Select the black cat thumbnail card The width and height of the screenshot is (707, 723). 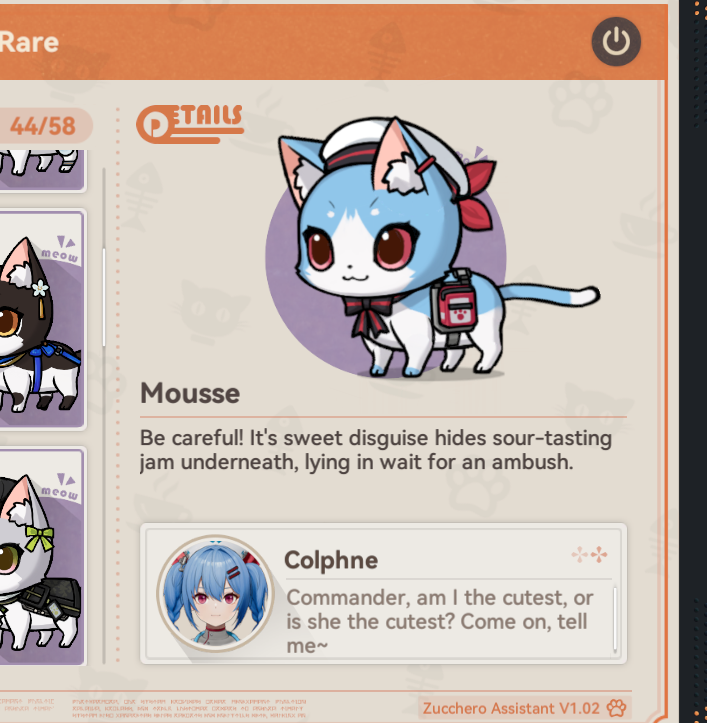(42, 319)
